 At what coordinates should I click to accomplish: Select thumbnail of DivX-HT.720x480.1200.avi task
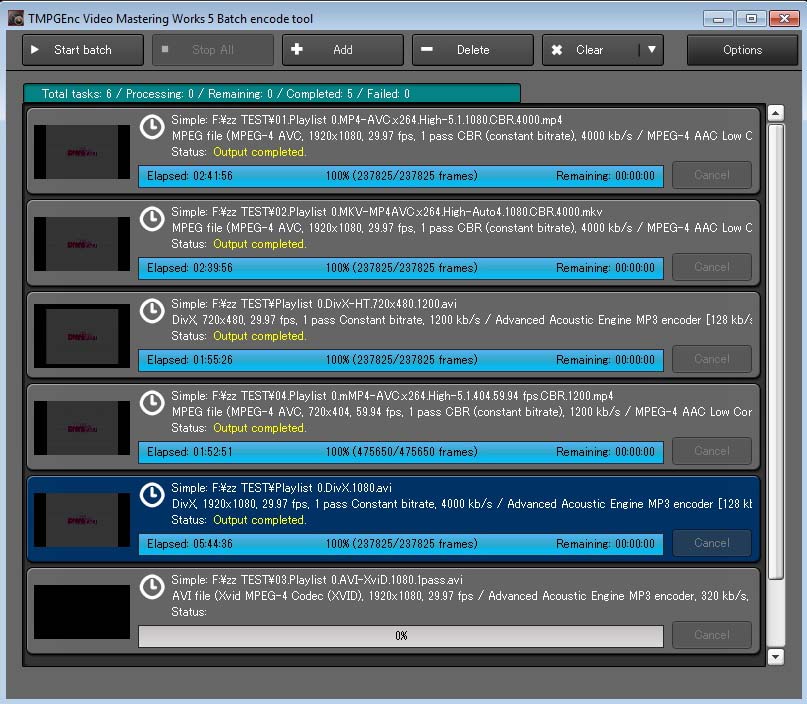click(82, 336)
